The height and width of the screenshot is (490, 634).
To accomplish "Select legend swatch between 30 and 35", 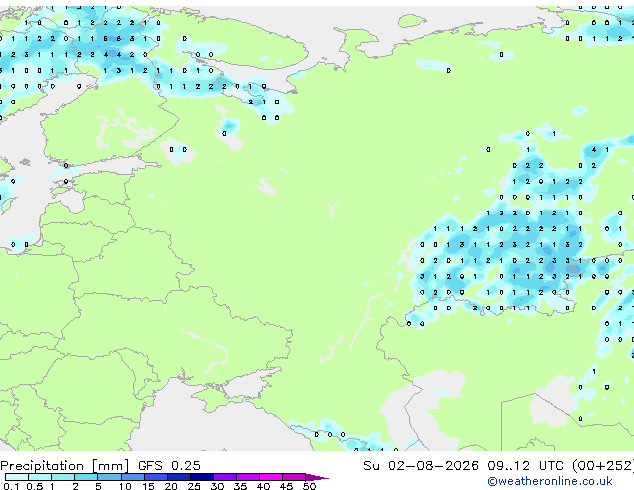I will point(225,477).
